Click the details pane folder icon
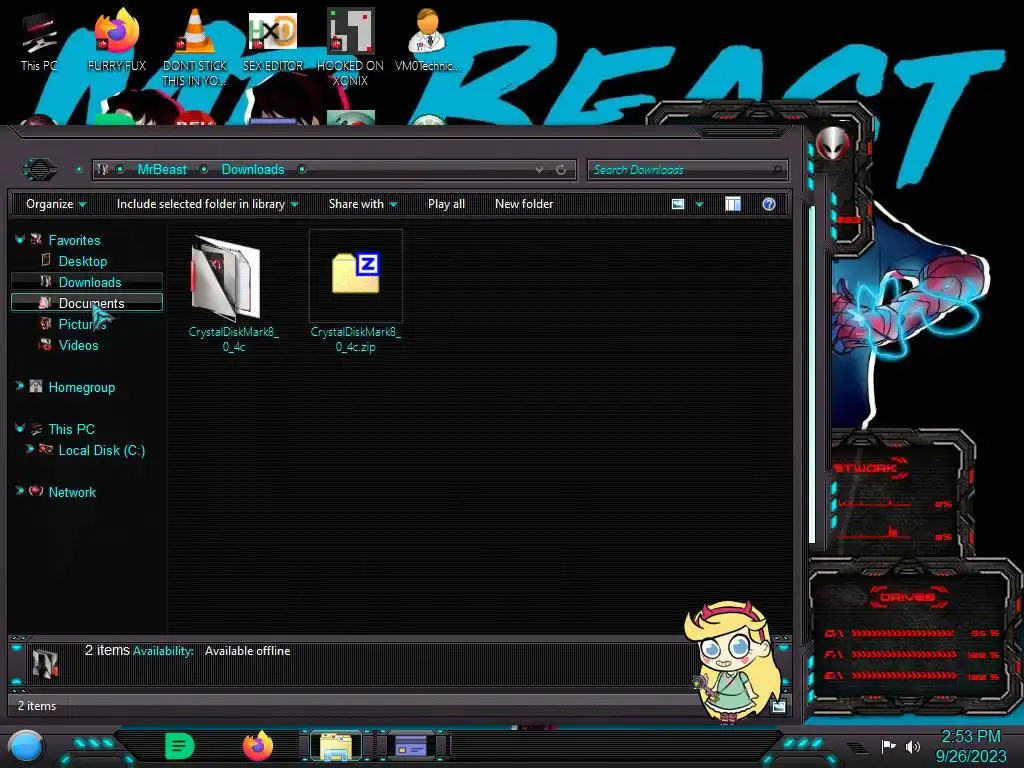This screenshot has height=768, width=1024. [x=45, y=662]
